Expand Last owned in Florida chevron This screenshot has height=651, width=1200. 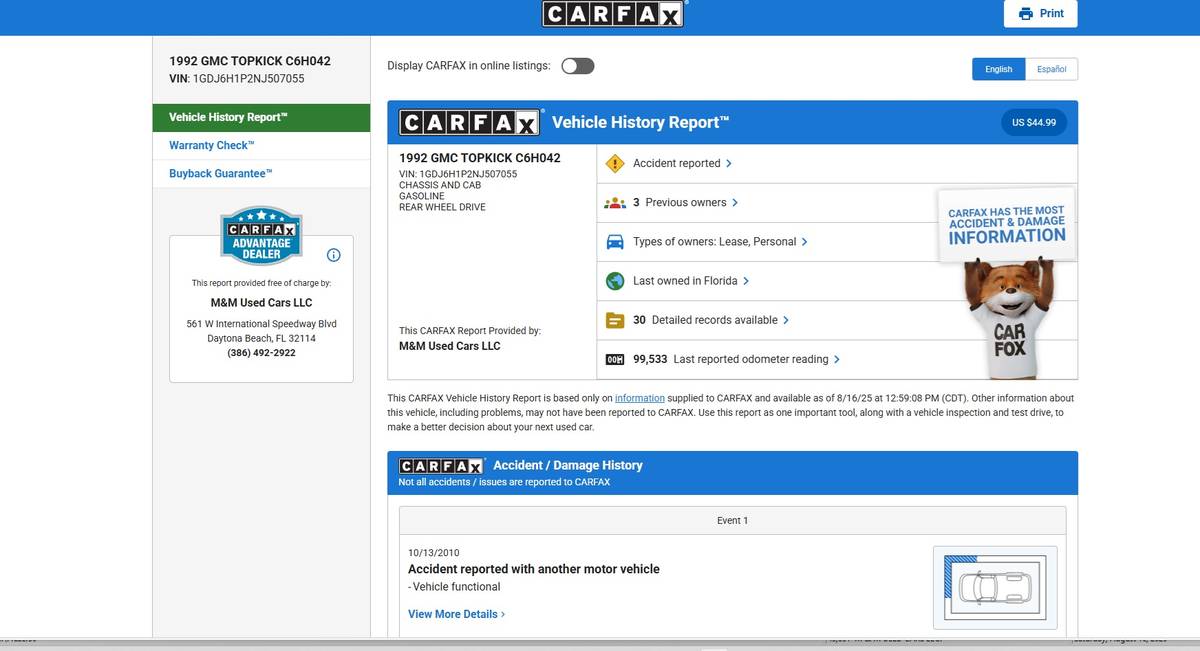pos(746,281)
